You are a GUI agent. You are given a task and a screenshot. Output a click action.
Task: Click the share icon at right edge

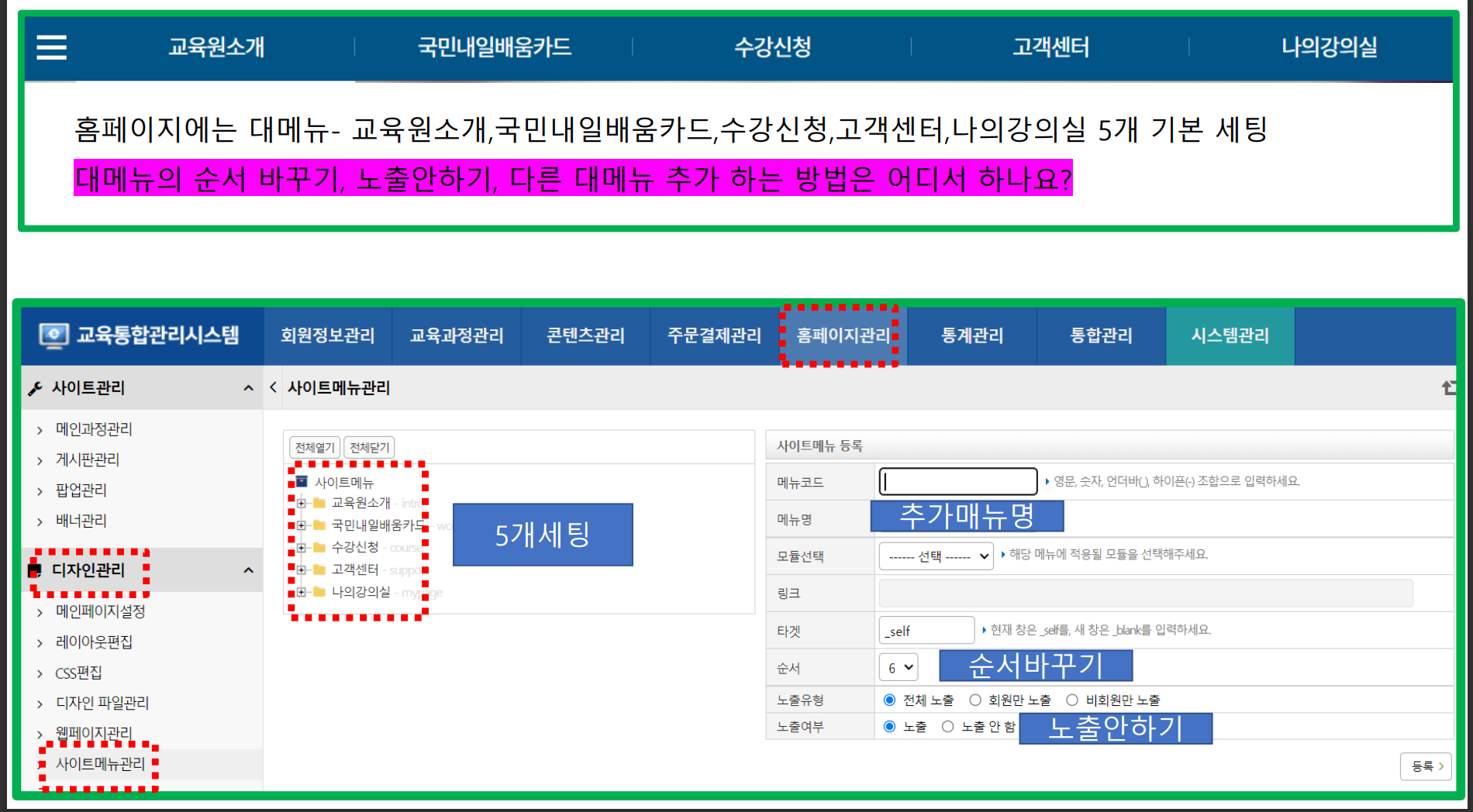tap(1448, 387)
